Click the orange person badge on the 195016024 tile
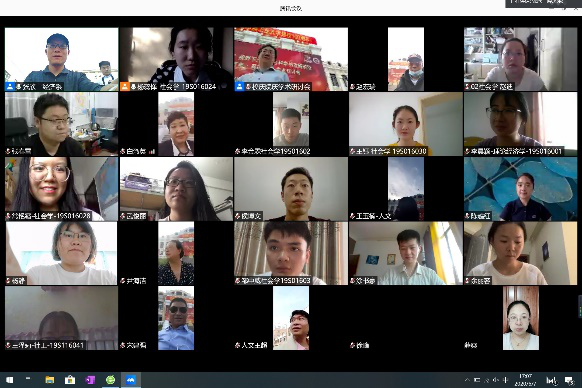The image size is (582, 388). 125,87
